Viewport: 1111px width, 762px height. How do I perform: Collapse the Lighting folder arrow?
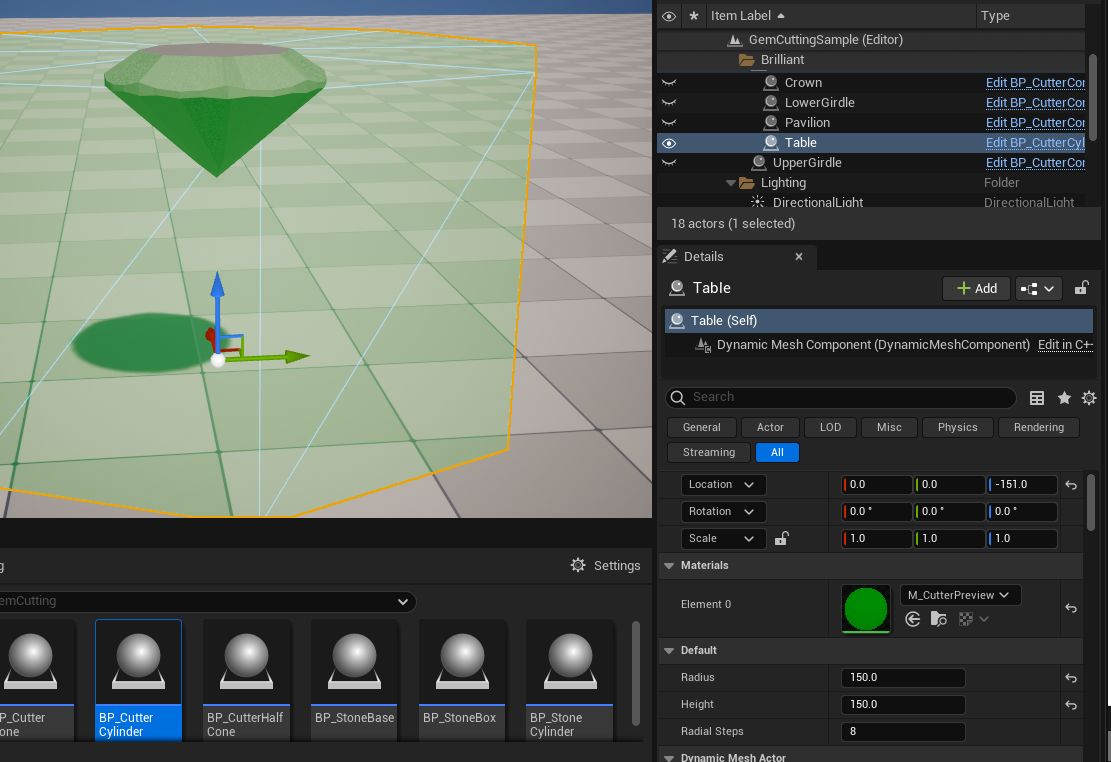(731, 183)
